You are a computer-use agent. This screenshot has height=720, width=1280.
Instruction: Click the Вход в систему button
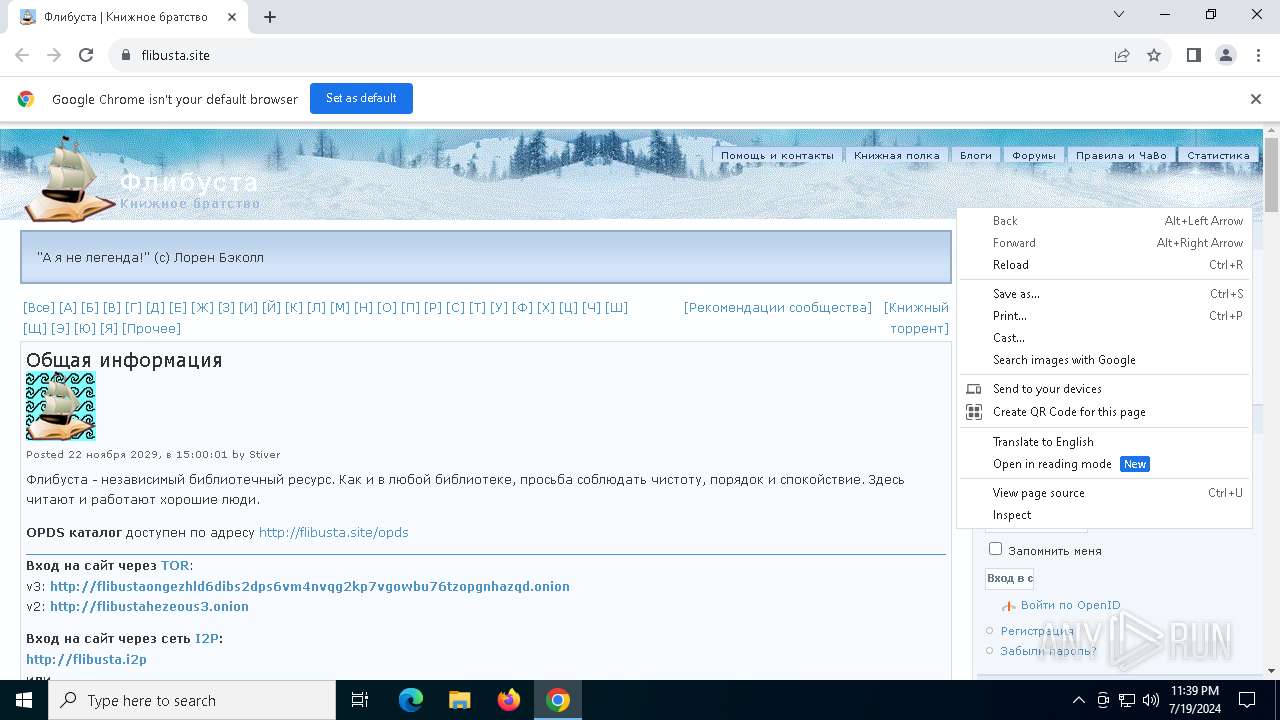tap(1010, 578)
